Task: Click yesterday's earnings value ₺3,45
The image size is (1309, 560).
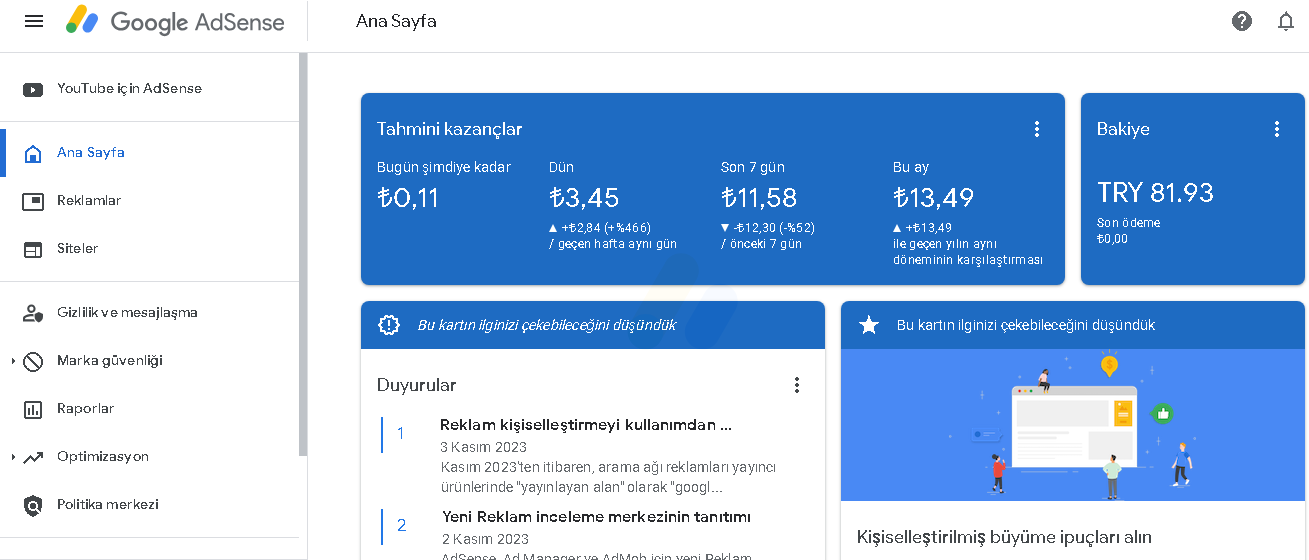Action: 584,198
